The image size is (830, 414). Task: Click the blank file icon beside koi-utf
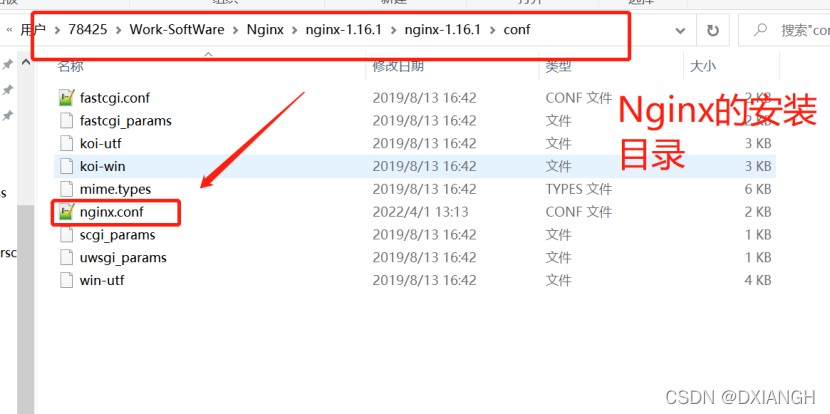[66, 143]
